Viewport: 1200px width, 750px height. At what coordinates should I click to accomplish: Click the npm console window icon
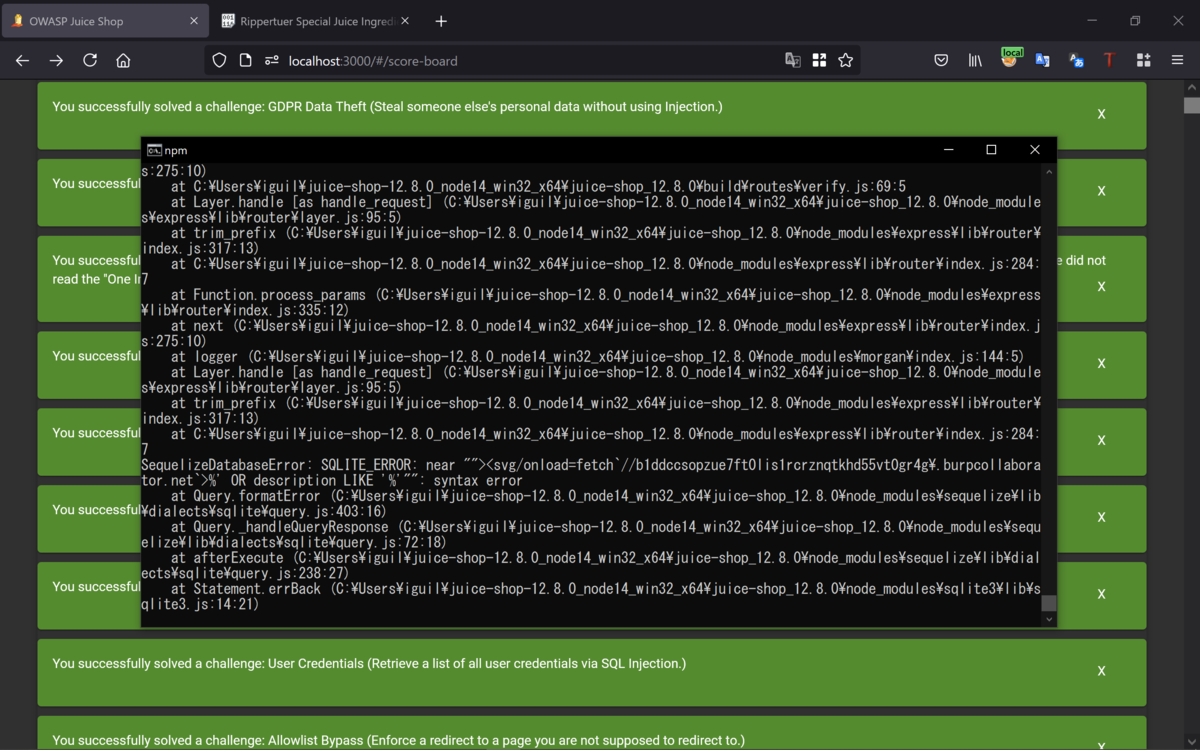154,150
